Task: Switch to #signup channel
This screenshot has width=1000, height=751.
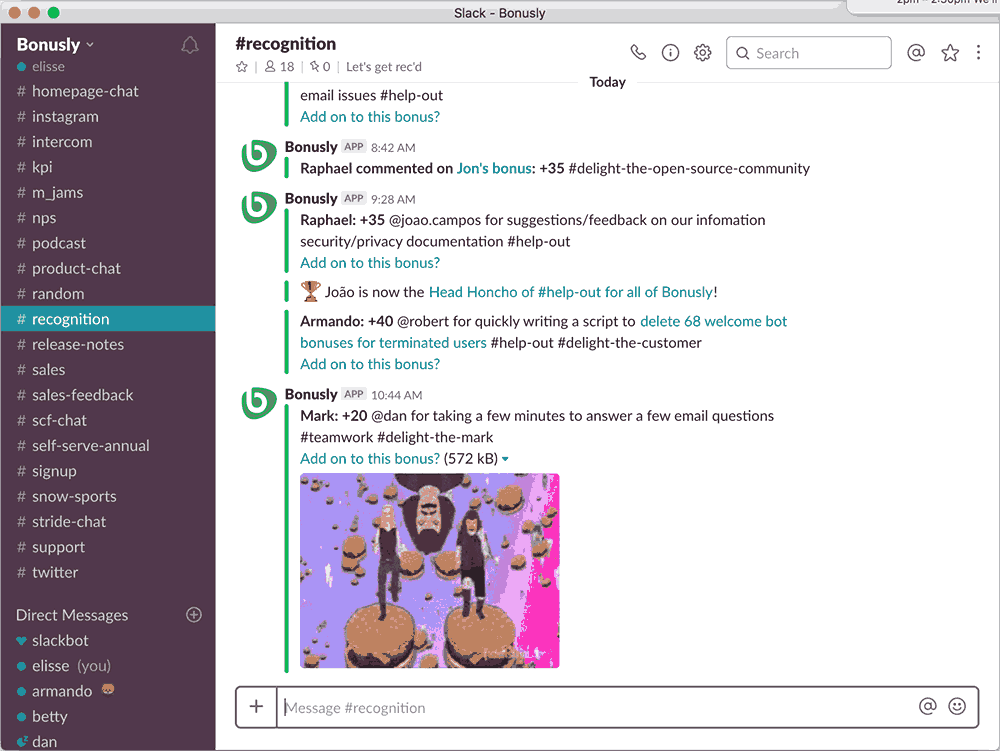Action: click(x=108, y=471)
